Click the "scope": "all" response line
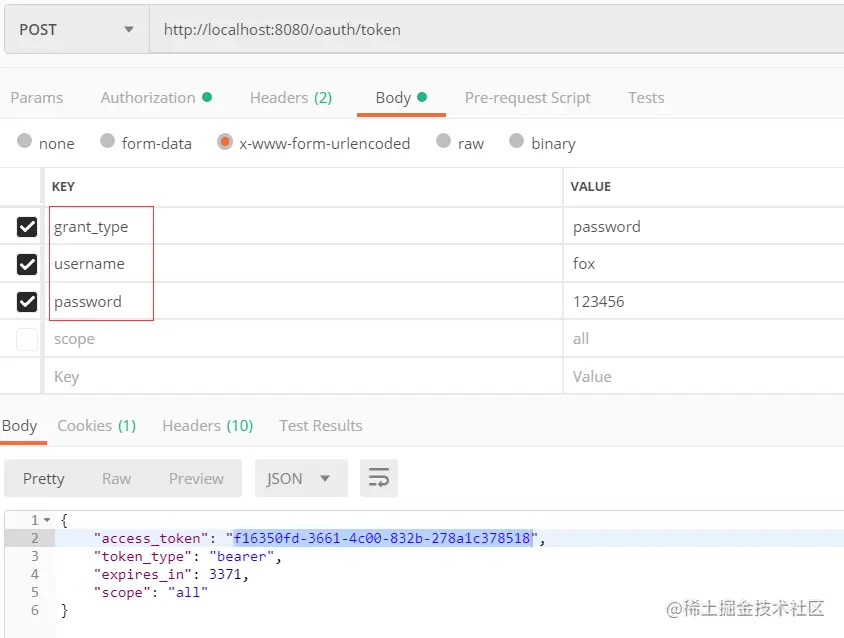844x638 pixels. tap(151, 593)
